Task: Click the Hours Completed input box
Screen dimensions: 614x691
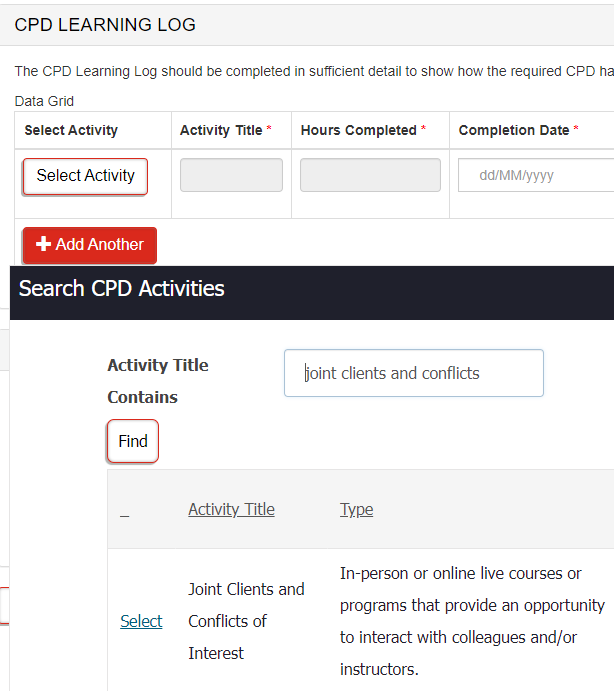Action: coord(370,176)
